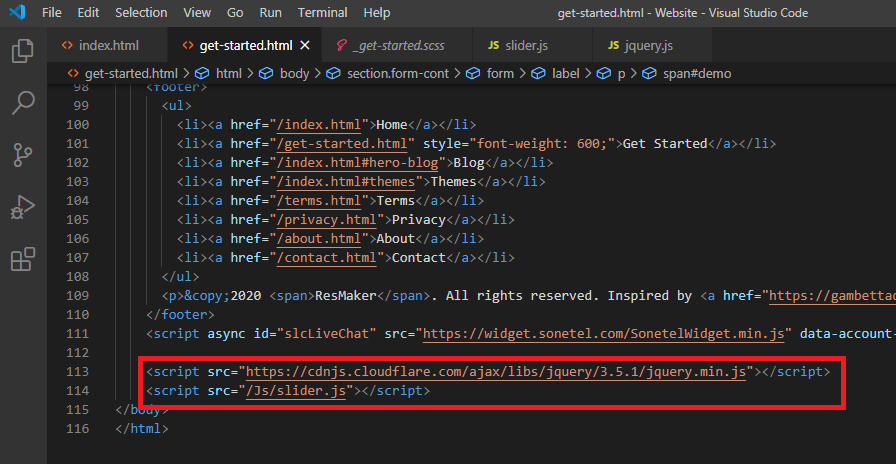Click the closing footer tag on line 110

[181, 315]
